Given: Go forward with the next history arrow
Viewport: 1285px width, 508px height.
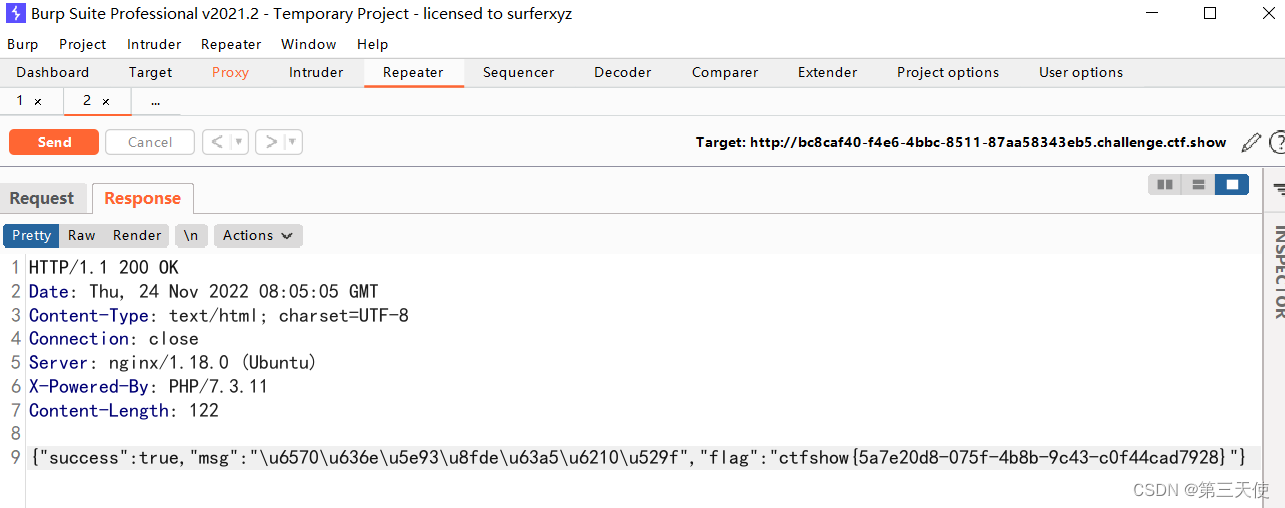Looking at the screenshot, I should click(270, 142).
